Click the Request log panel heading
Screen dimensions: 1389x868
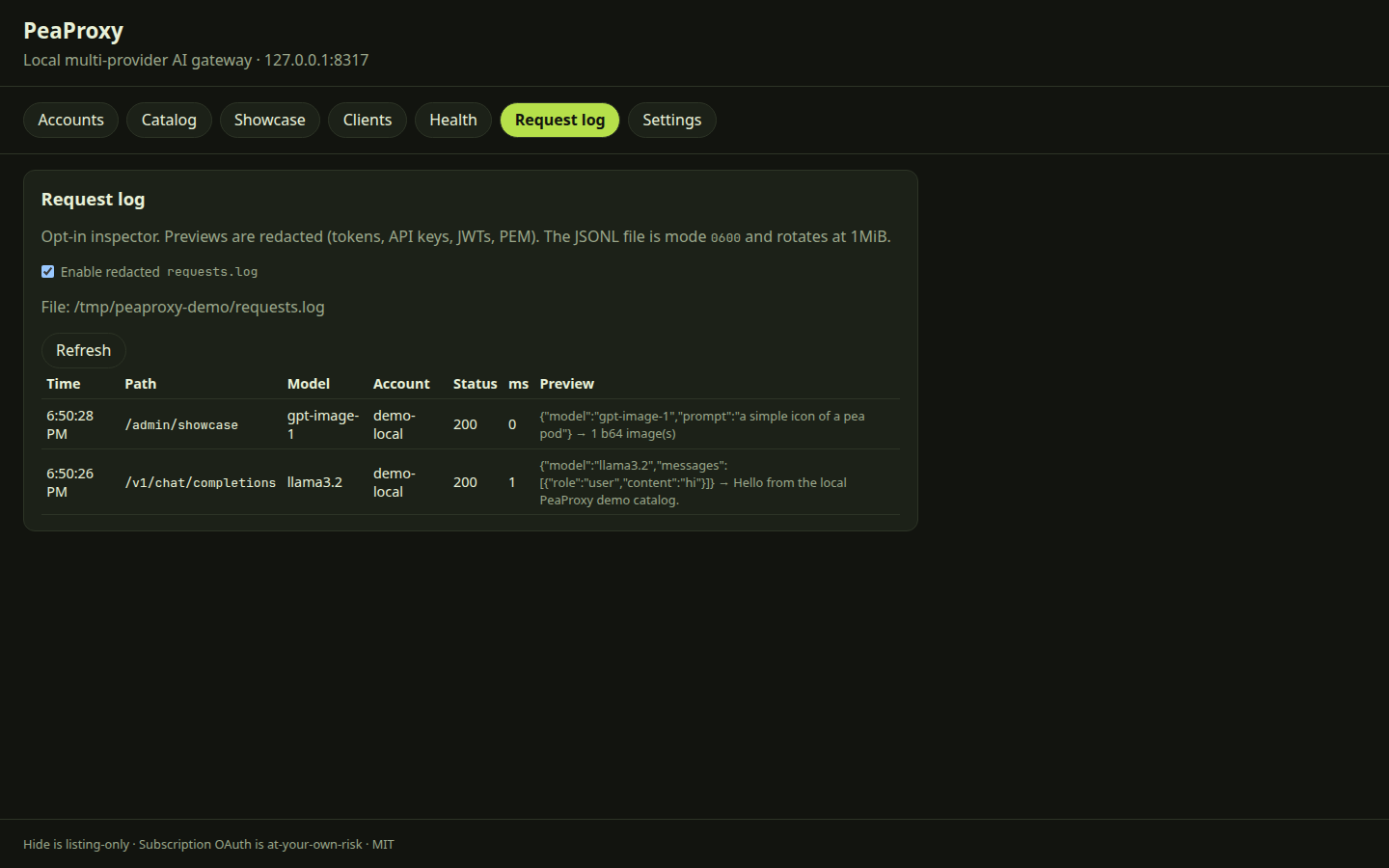click(94, 200)
